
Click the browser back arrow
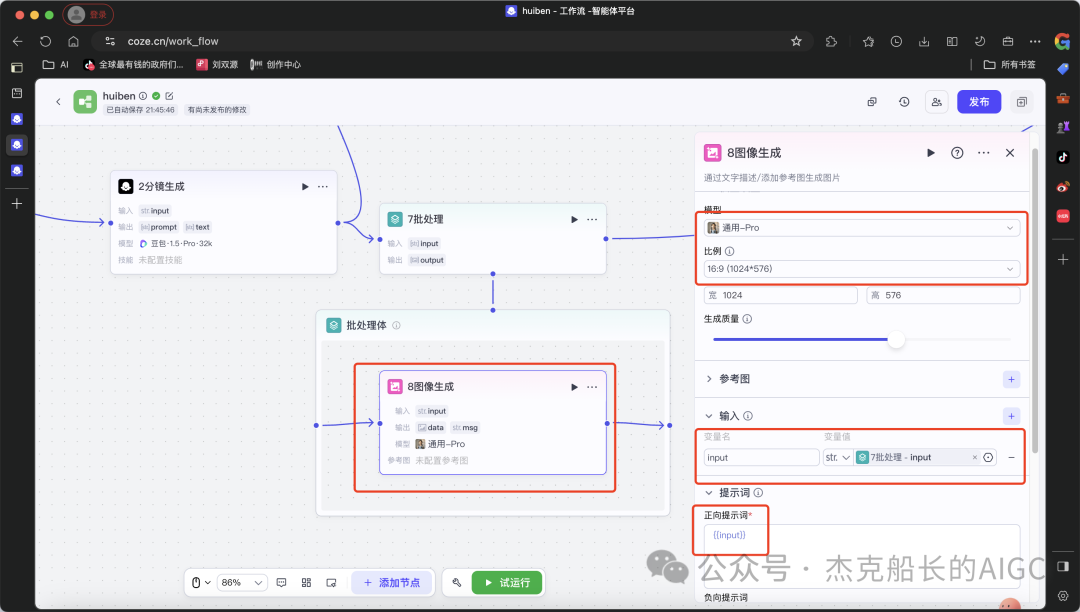pos(18,41)
